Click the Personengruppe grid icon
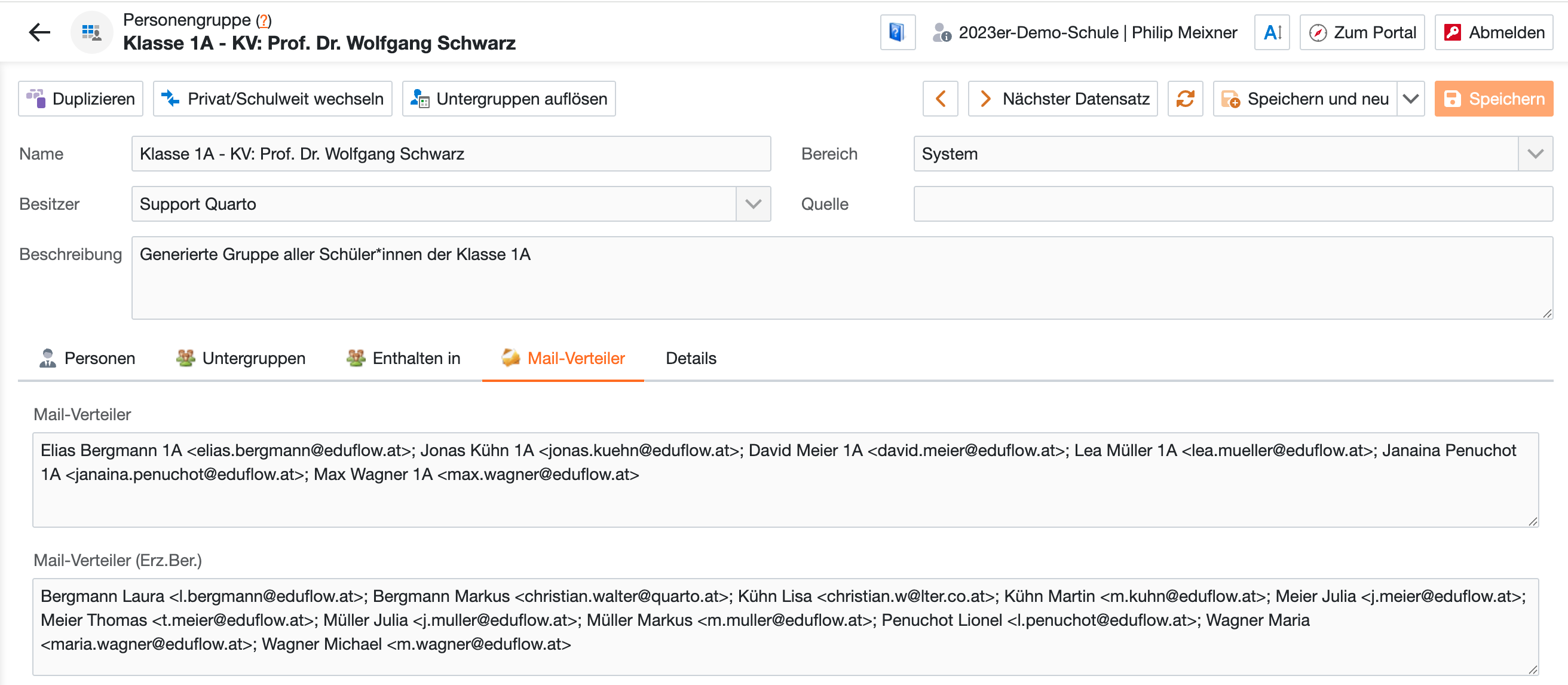The image size is (1568, 685). pos(91,32)
